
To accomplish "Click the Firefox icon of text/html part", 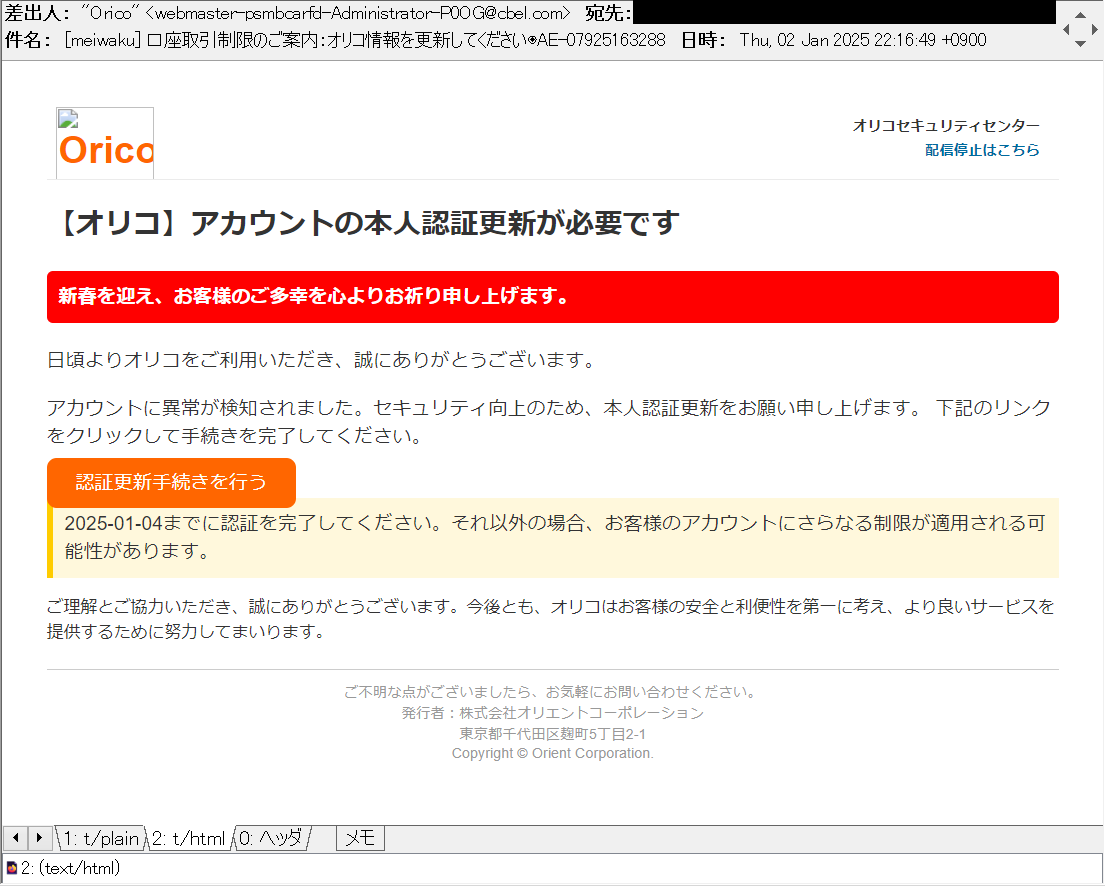I will 12,868.
